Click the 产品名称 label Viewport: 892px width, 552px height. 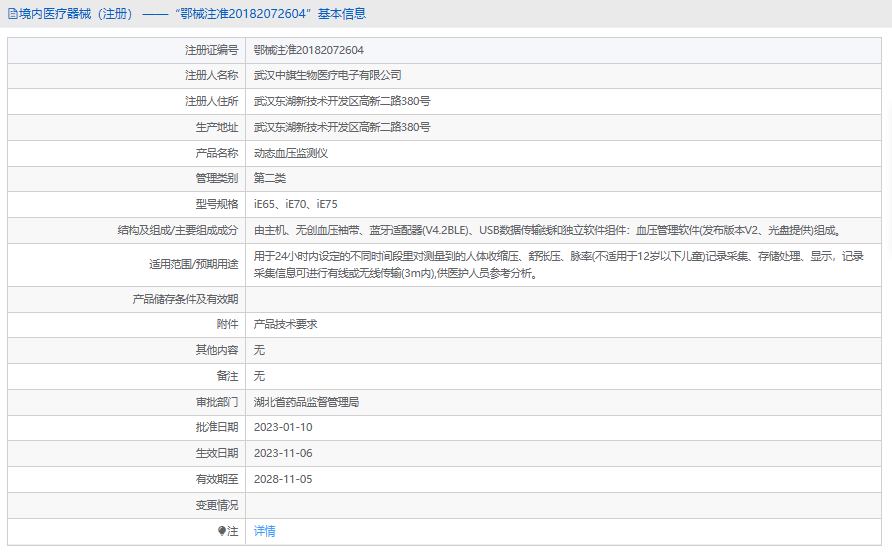point(217,153)
